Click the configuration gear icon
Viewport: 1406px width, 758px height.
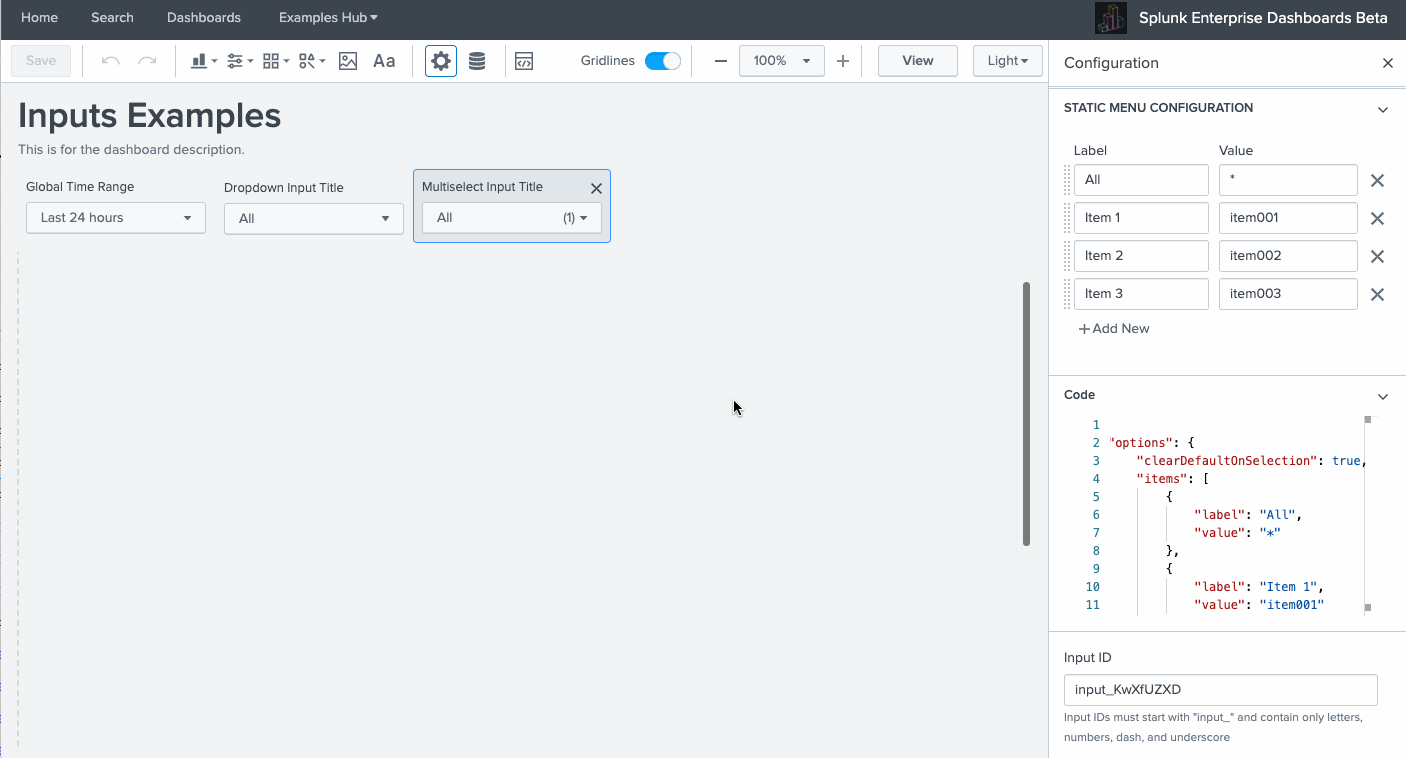(x=441, y=61)
